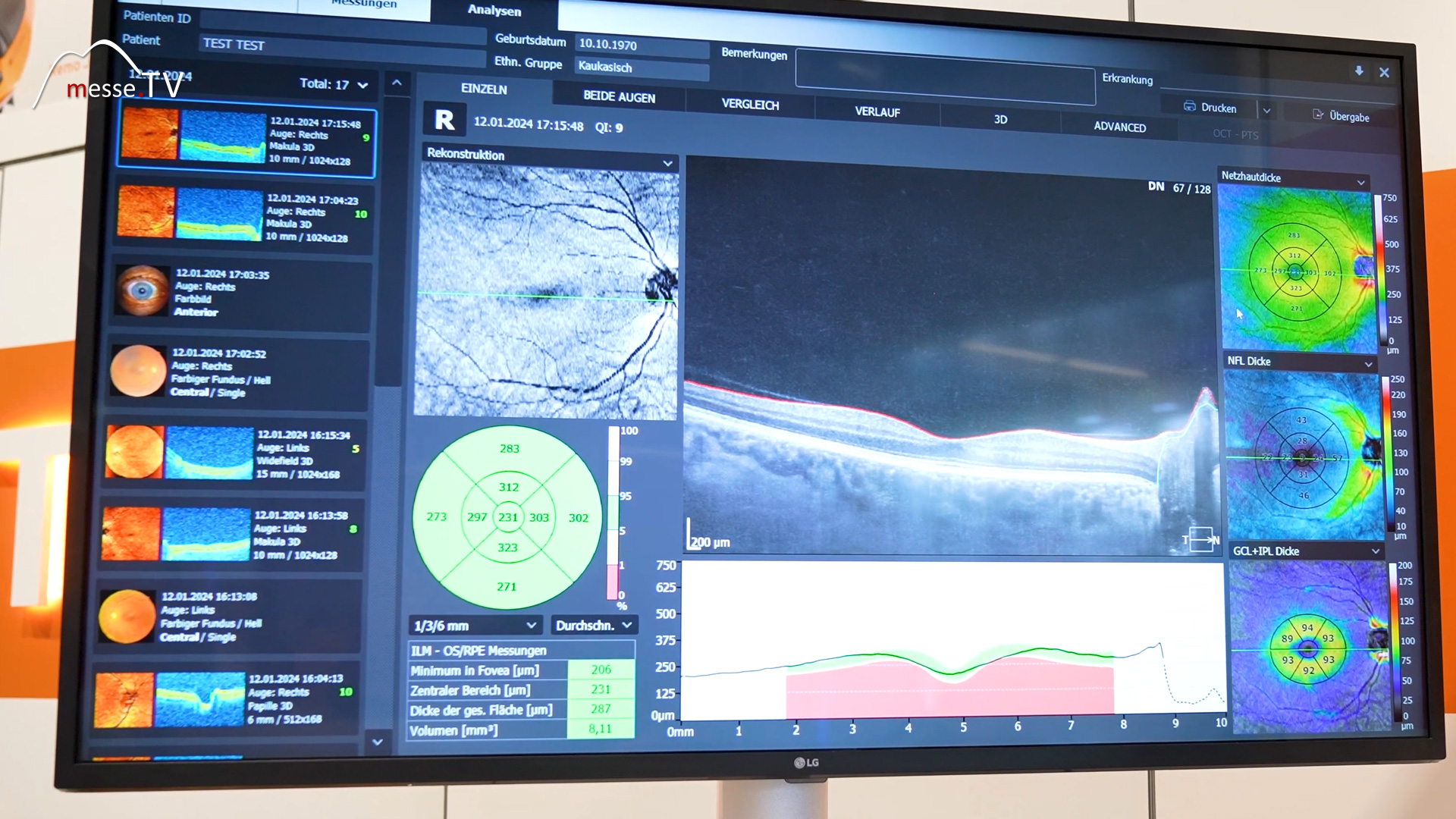Viewport: 1456px width, 819px height.
Task: Expand the Drucken dropdown arrow
Action: coord(1266,111)
